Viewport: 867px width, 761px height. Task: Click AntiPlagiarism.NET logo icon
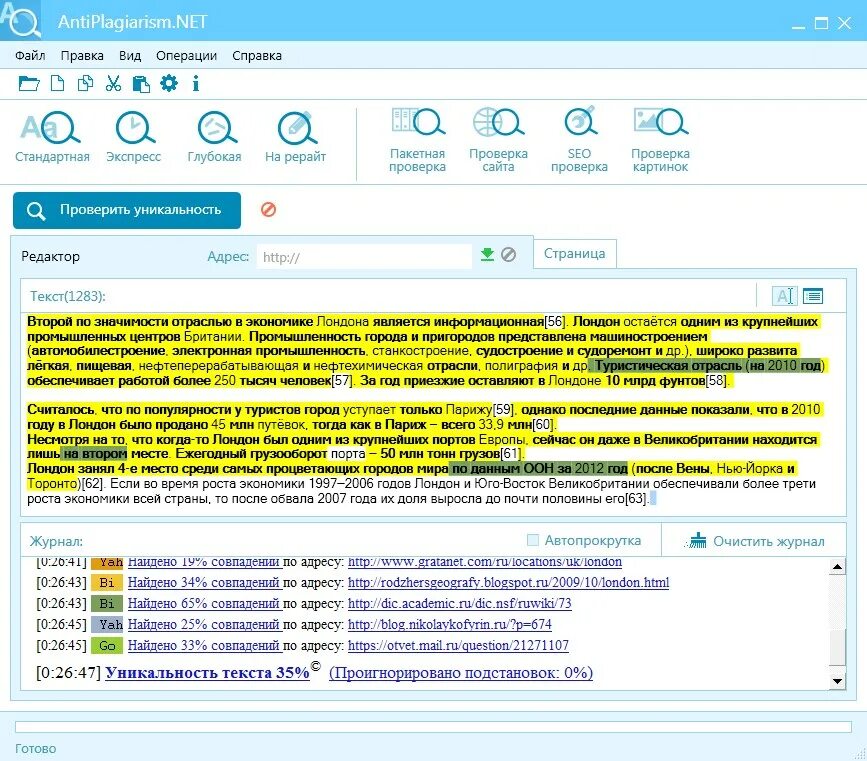click(20, 20)
